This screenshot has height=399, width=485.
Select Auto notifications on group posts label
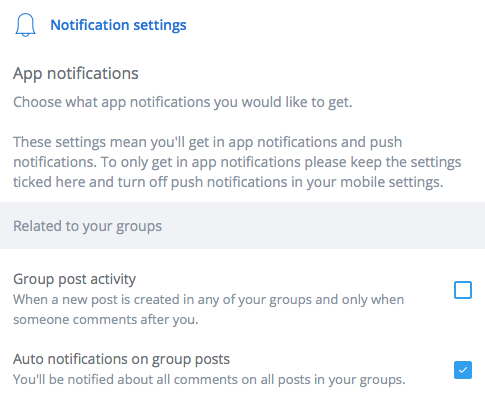tap(121, 359)
